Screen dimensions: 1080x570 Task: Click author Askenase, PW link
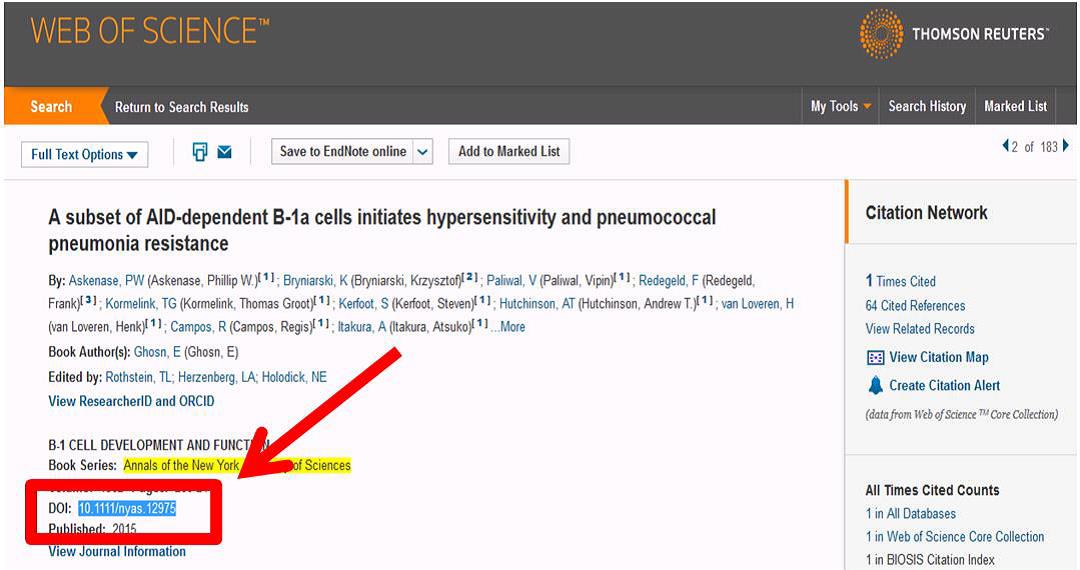(x=106, y=281)
